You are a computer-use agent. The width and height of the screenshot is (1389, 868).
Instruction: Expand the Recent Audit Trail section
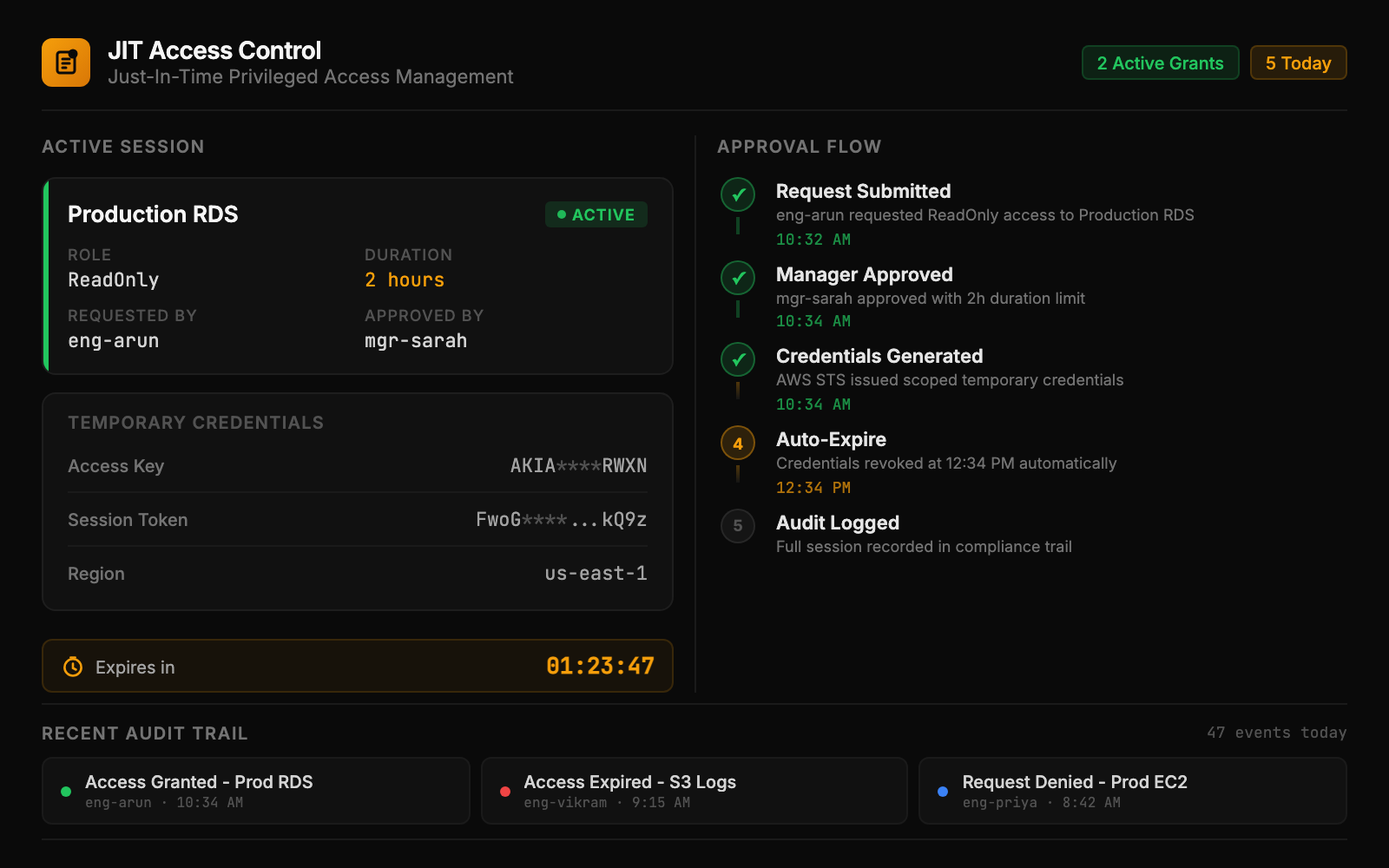144,733
